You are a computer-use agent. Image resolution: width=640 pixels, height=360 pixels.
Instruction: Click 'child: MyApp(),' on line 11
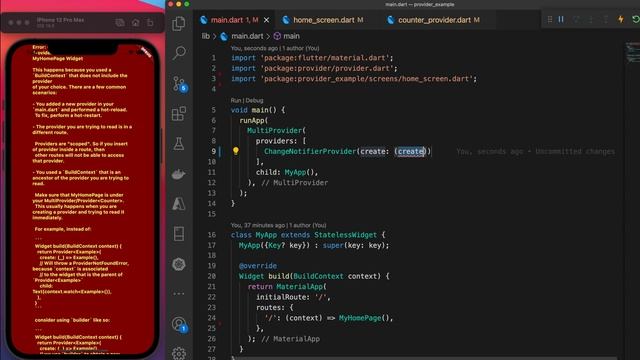pos(287,172)
